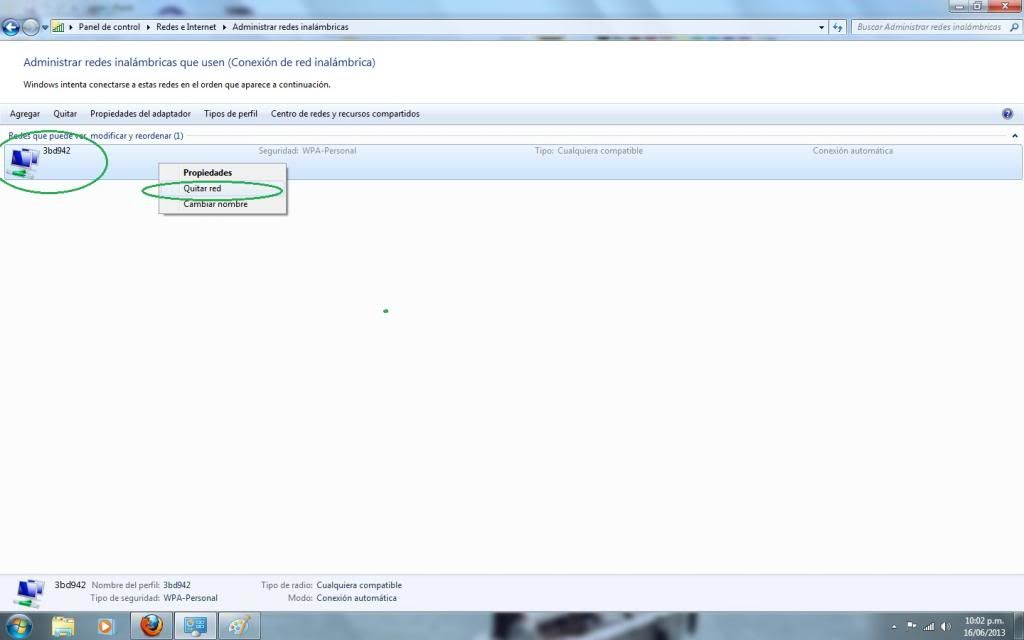Screen dimensions: 1024x640
Task: Click Tipo de seguridad value WPA-Personal
Action: pos(191,598)
